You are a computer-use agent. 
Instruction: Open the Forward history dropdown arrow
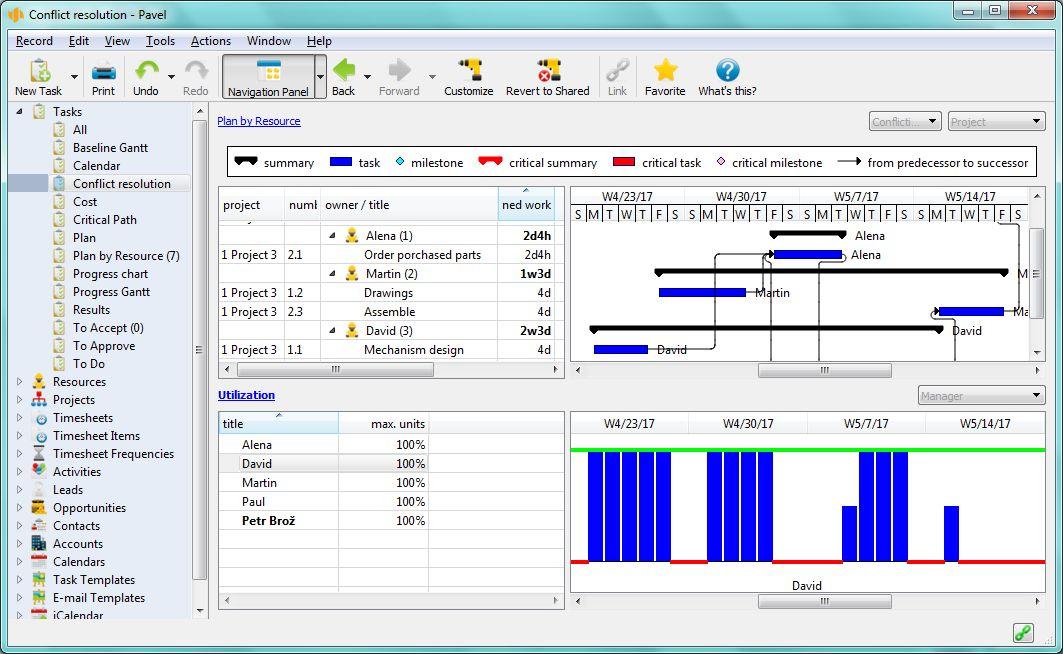432,77
